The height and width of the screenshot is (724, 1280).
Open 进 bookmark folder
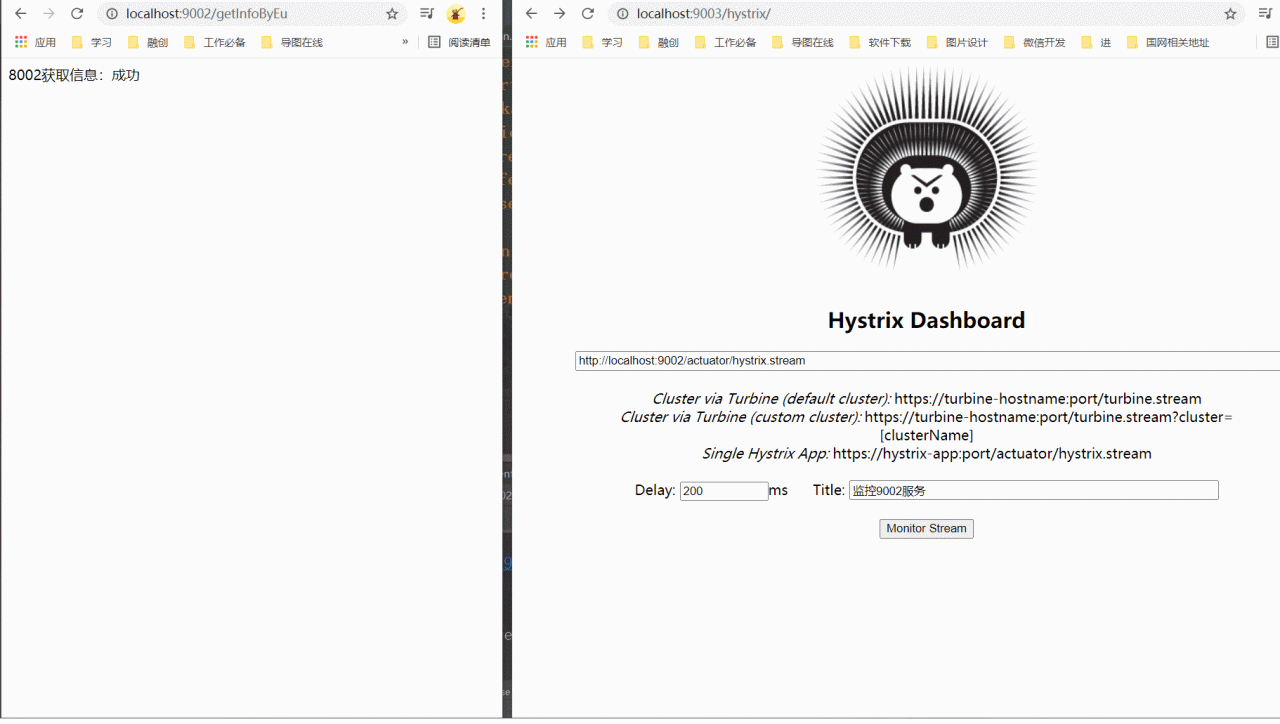pyautogui.click(x=1096, y=42)
